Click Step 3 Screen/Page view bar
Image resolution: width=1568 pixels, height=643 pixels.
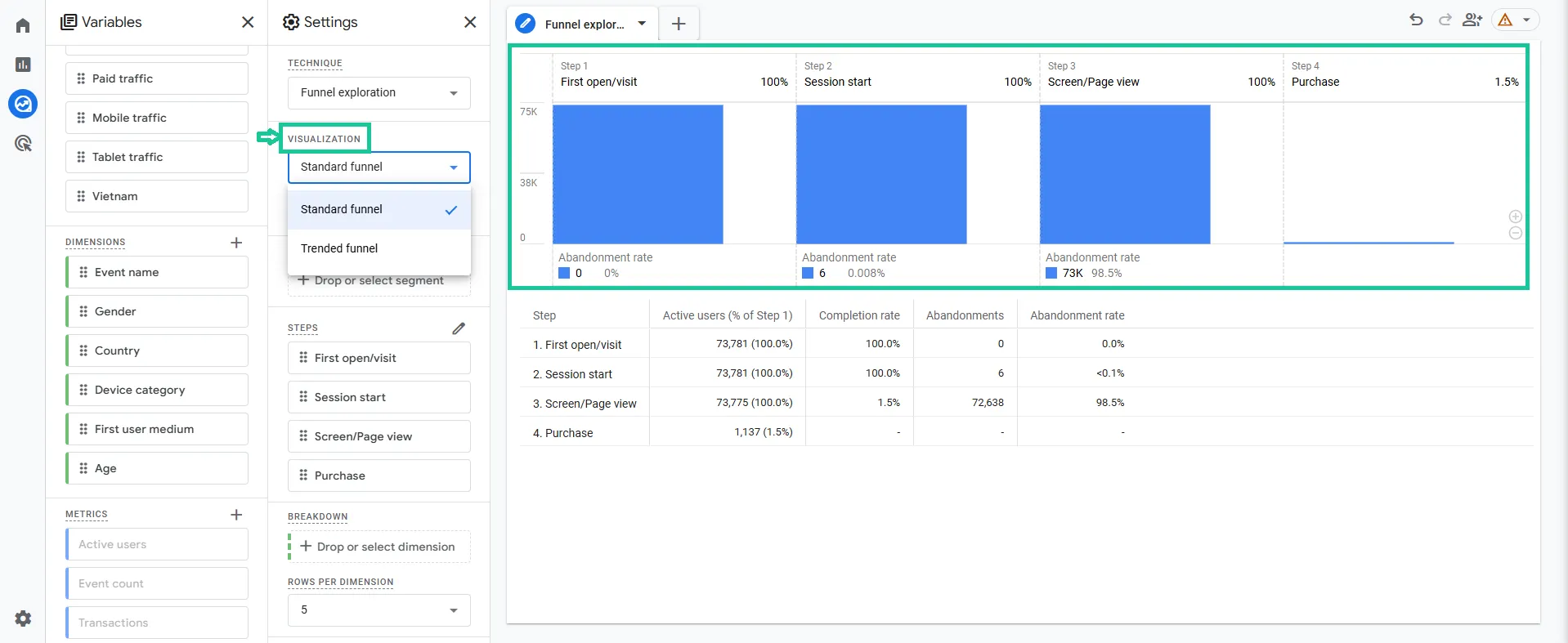pyautogui.click(x=1125, y=174)
